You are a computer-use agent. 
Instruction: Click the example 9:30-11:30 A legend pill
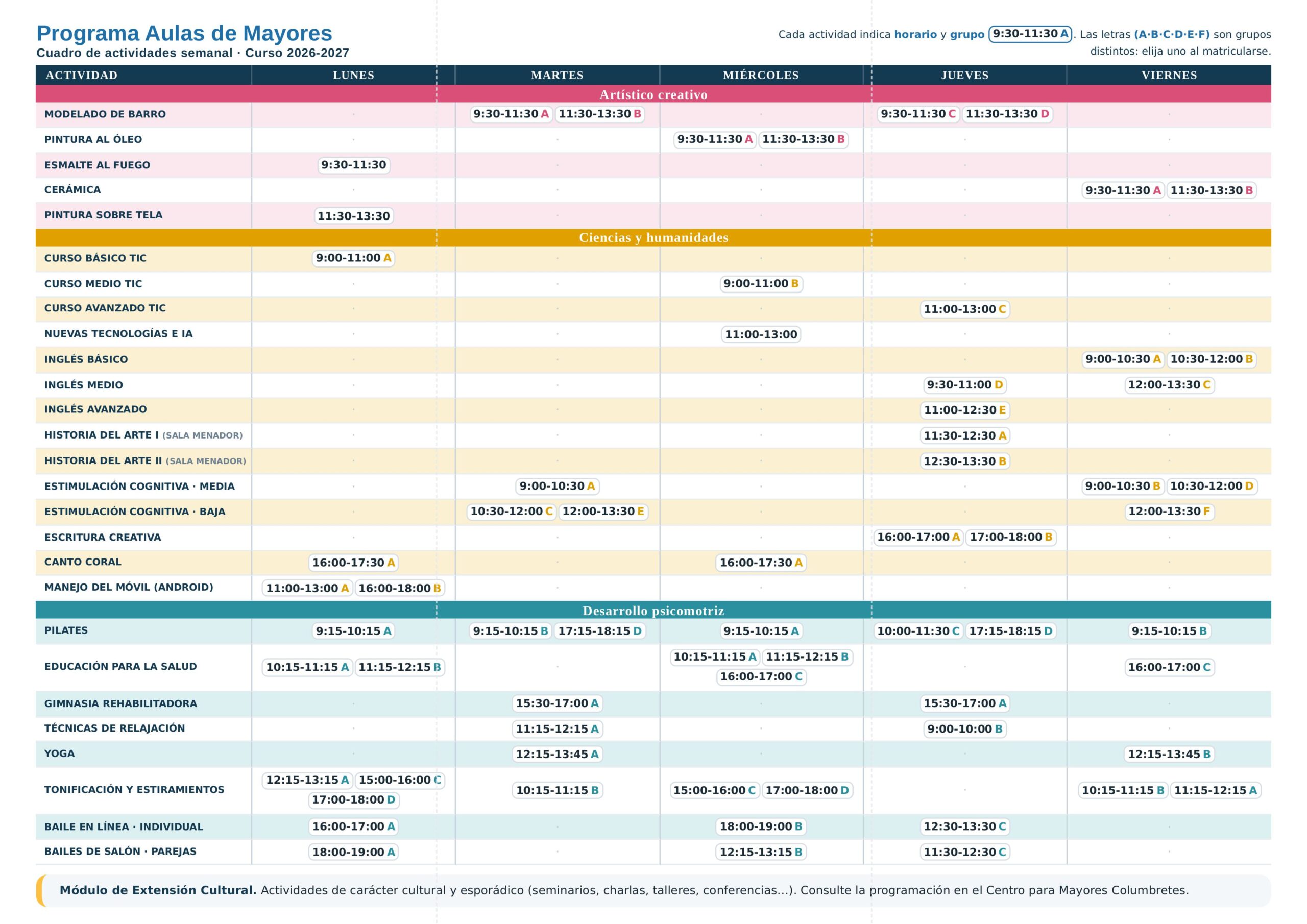click(1030, 34)
